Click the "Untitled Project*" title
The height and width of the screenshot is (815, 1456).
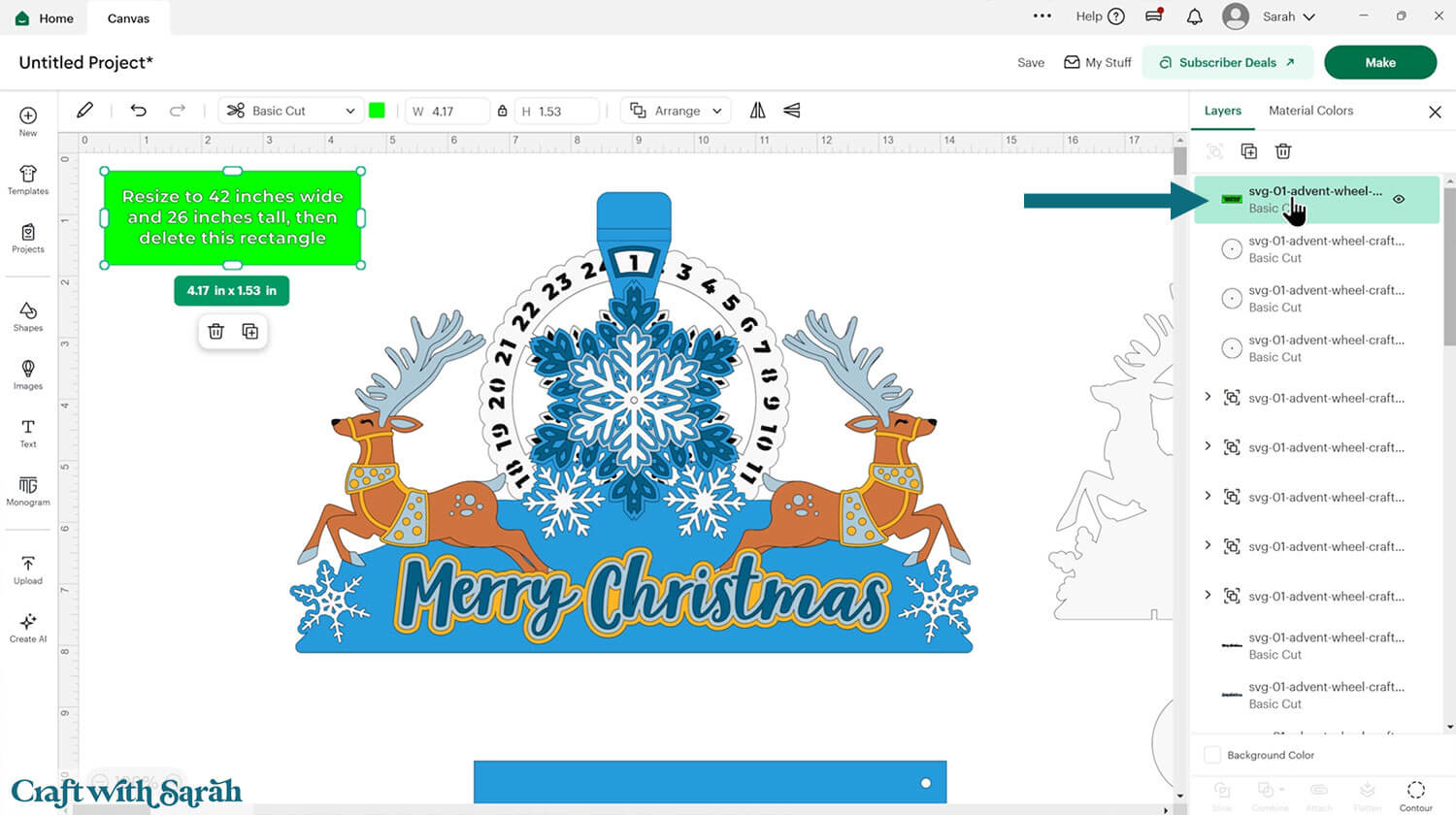pos(86,62)
